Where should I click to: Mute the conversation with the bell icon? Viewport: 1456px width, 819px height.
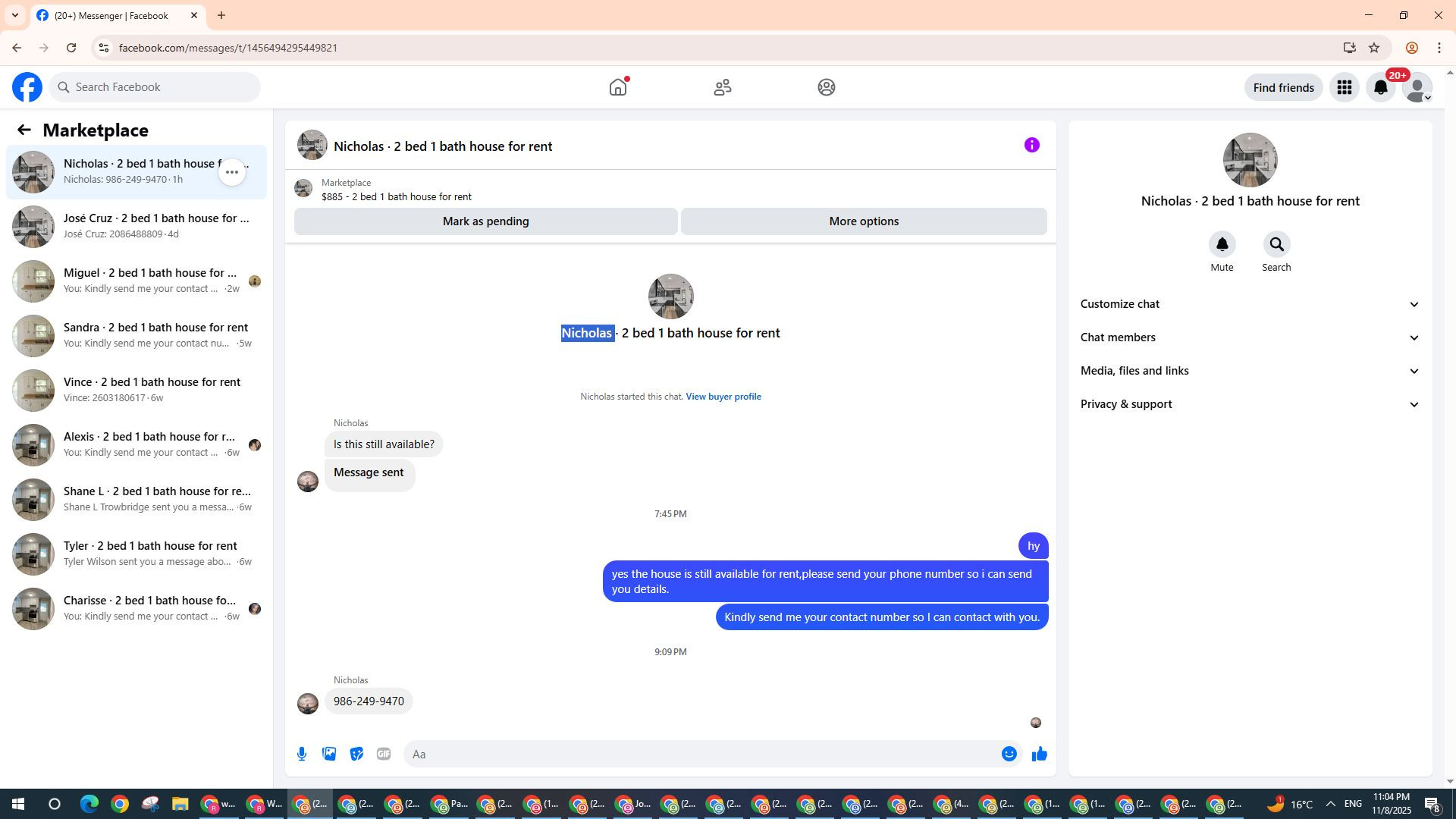tap(1222, 245)
